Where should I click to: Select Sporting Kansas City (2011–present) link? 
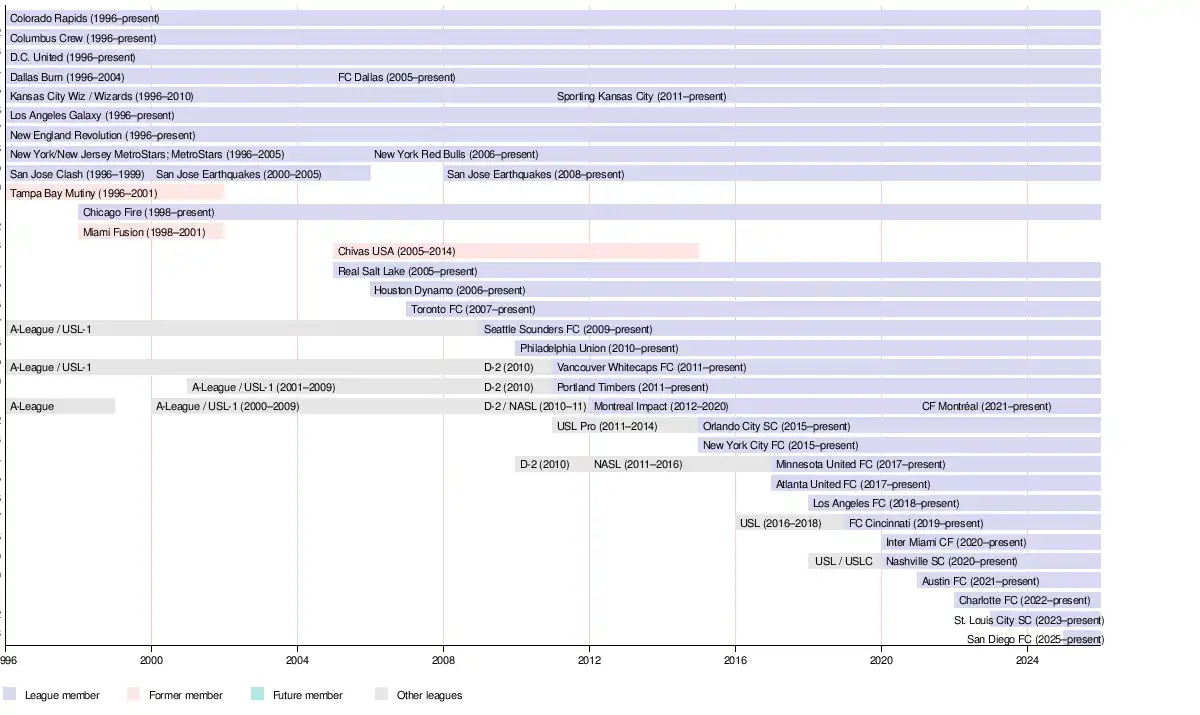tap(641, 96)
